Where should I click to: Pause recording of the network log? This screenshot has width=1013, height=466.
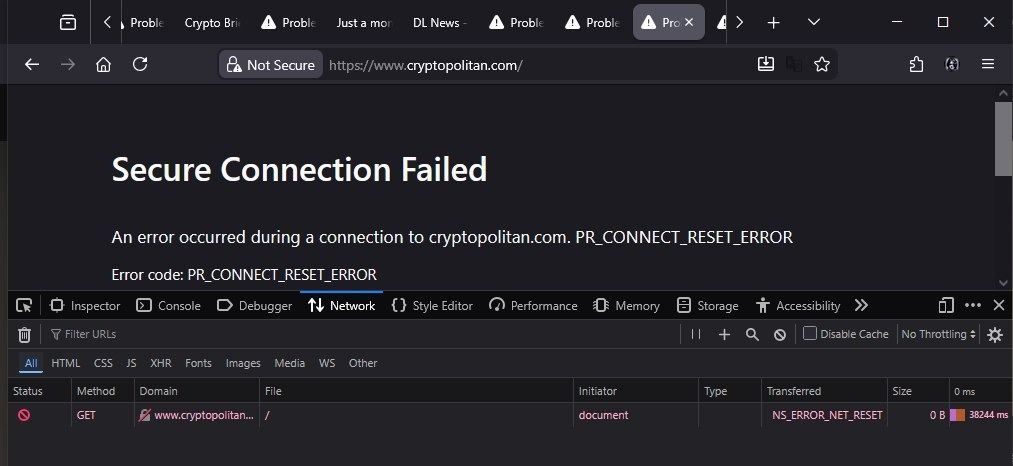pos(696,335)
